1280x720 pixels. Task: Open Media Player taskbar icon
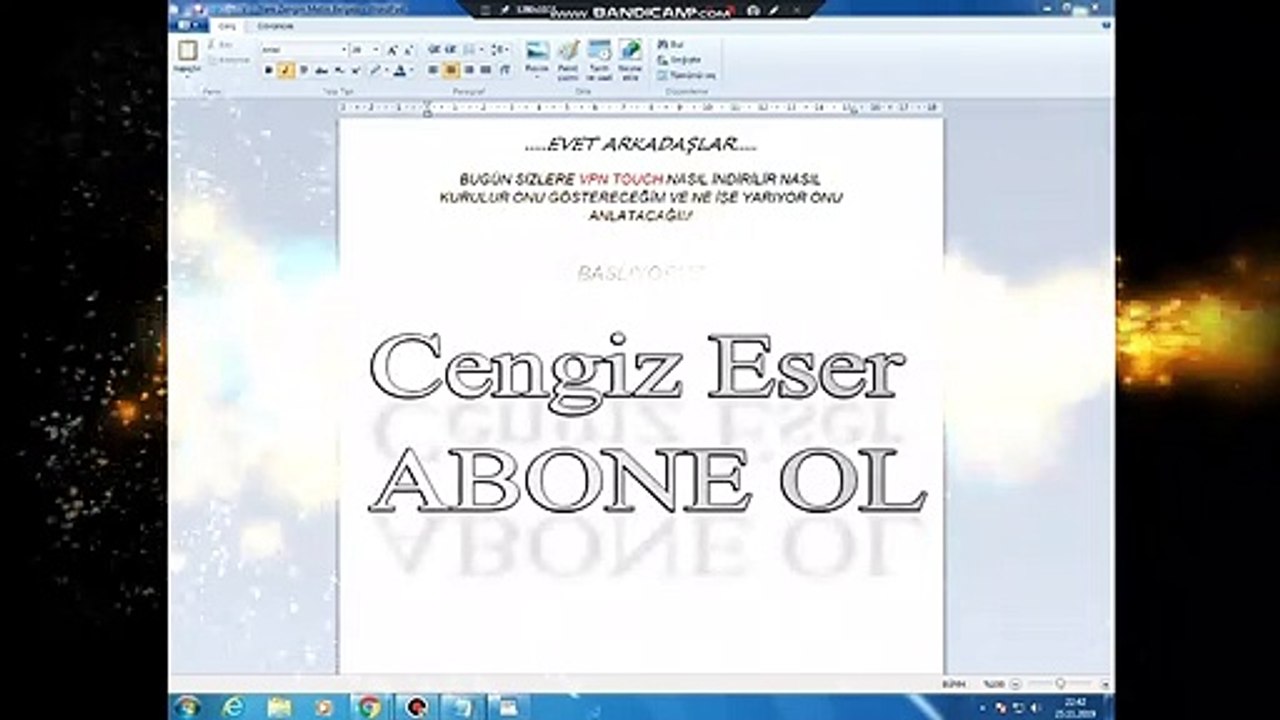point(324,707)
